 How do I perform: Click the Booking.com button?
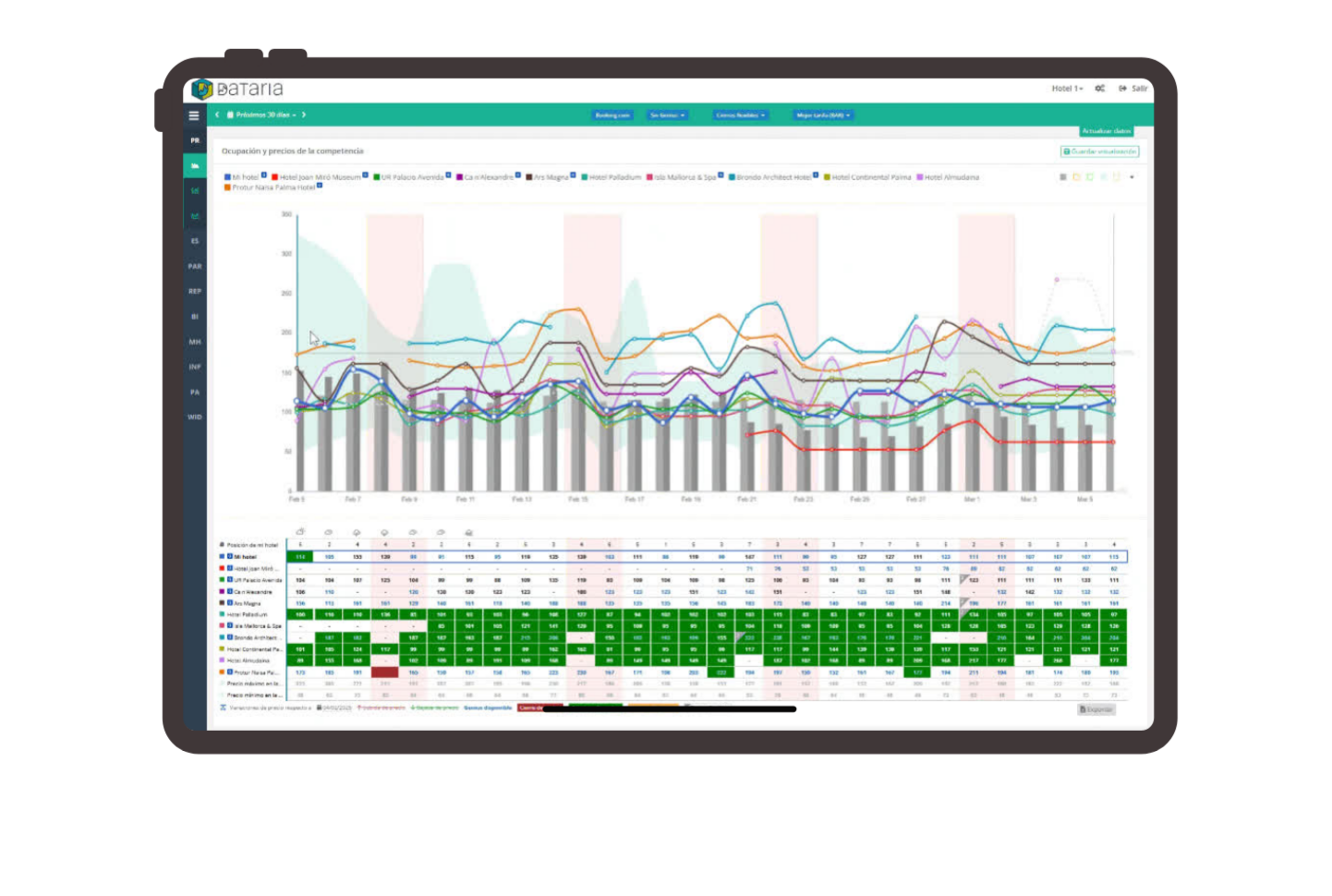click(x=612, y=115)
